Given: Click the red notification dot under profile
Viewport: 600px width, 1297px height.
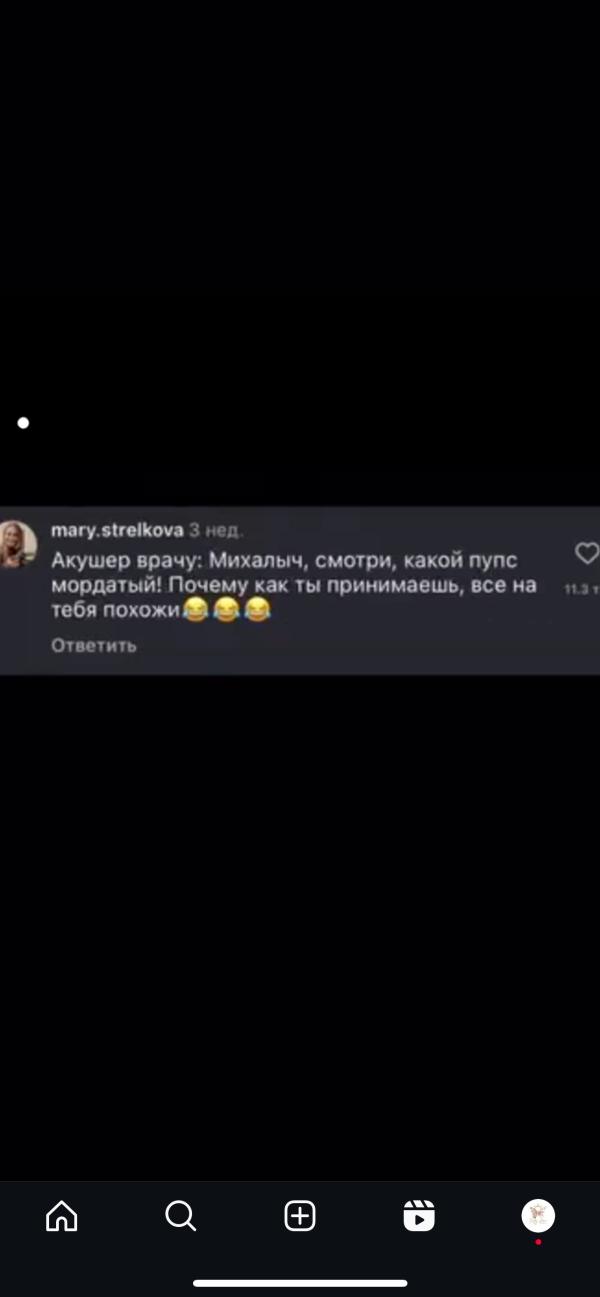Looking at the screenshot, I should 538,1242.
